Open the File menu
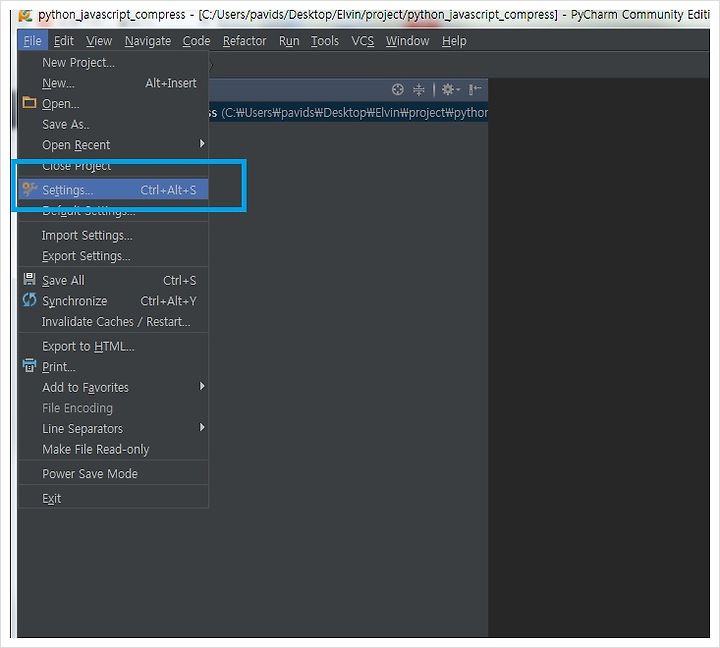 coord(33,41)
